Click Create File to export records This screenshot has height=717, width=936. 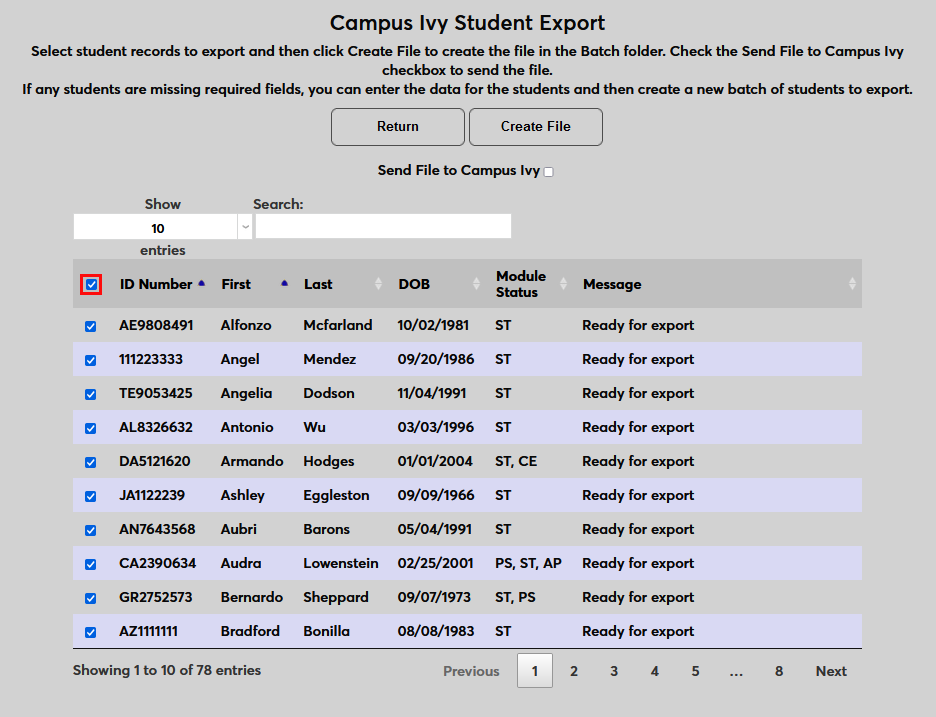535,127
